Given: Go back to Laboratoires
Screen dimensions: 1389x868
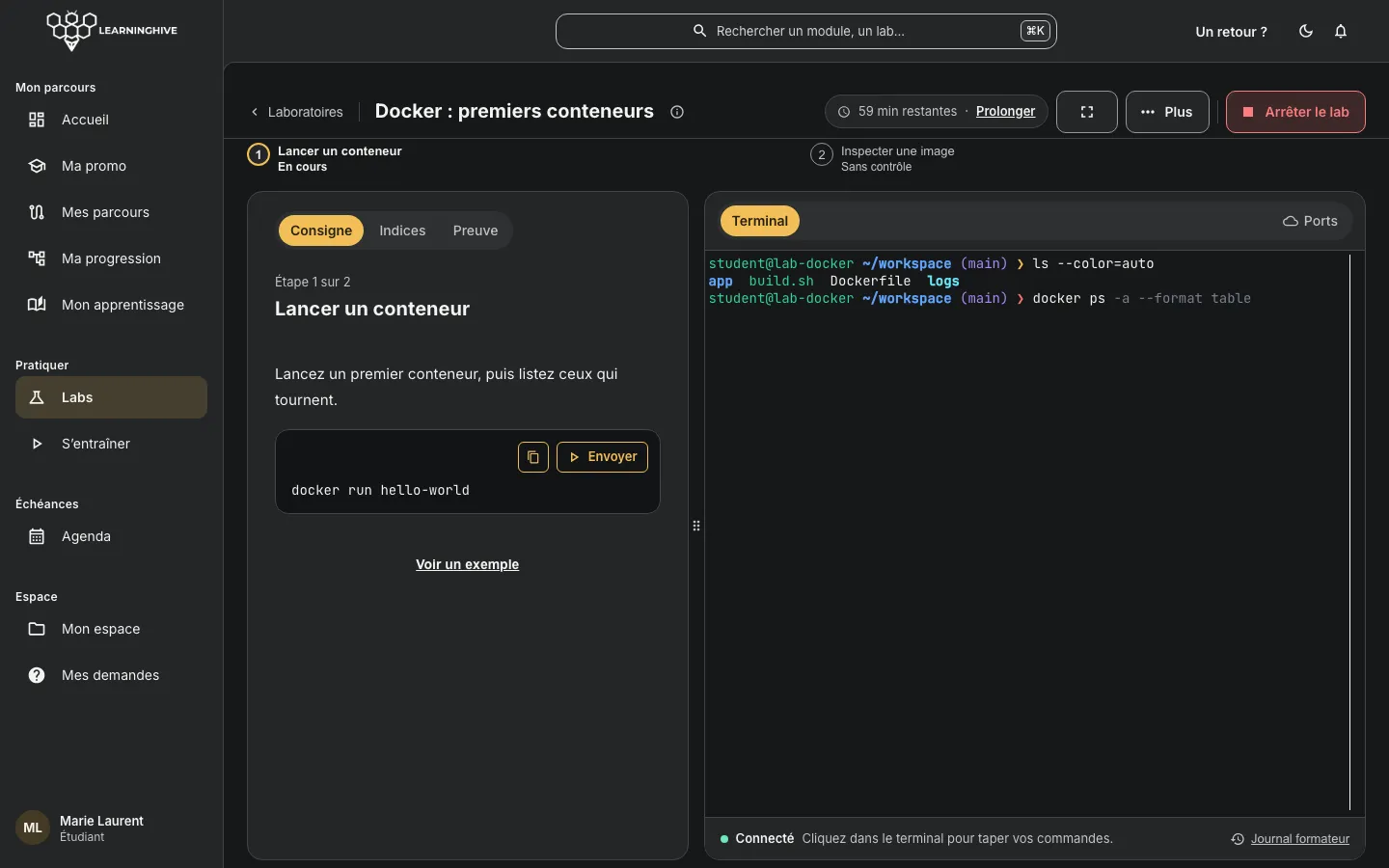Looking at the screenshot, I should 297,112.
